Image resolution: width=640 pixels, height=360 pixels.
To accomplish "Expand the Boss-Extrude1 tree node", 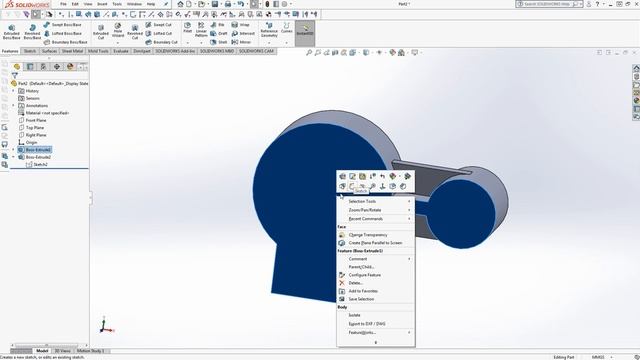I will (13, 150).
